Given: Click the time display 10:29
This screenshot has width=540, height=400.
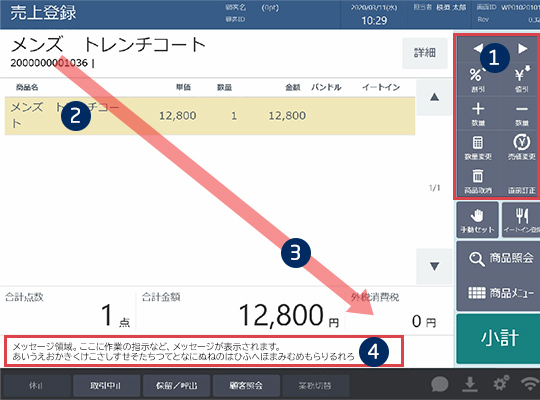Looking at the screenshot, I should tap(374, 21).
